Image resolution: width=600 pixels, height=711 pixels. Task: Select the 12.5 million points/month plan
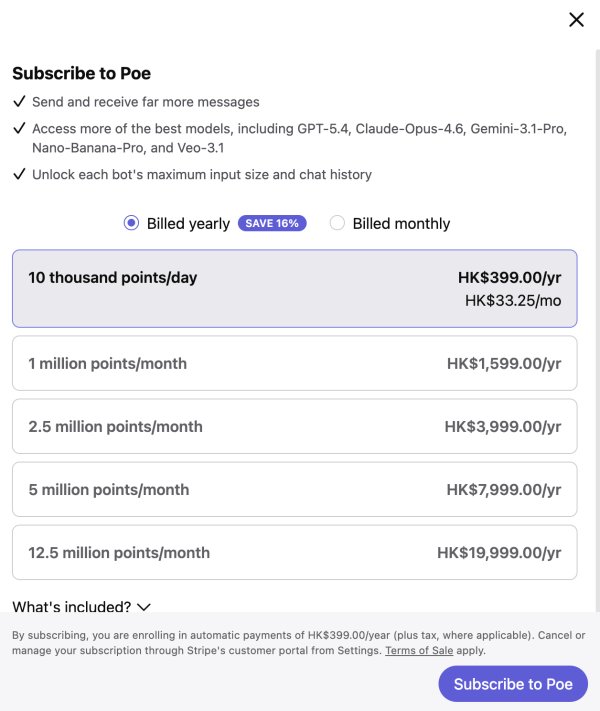click(294, 552)
